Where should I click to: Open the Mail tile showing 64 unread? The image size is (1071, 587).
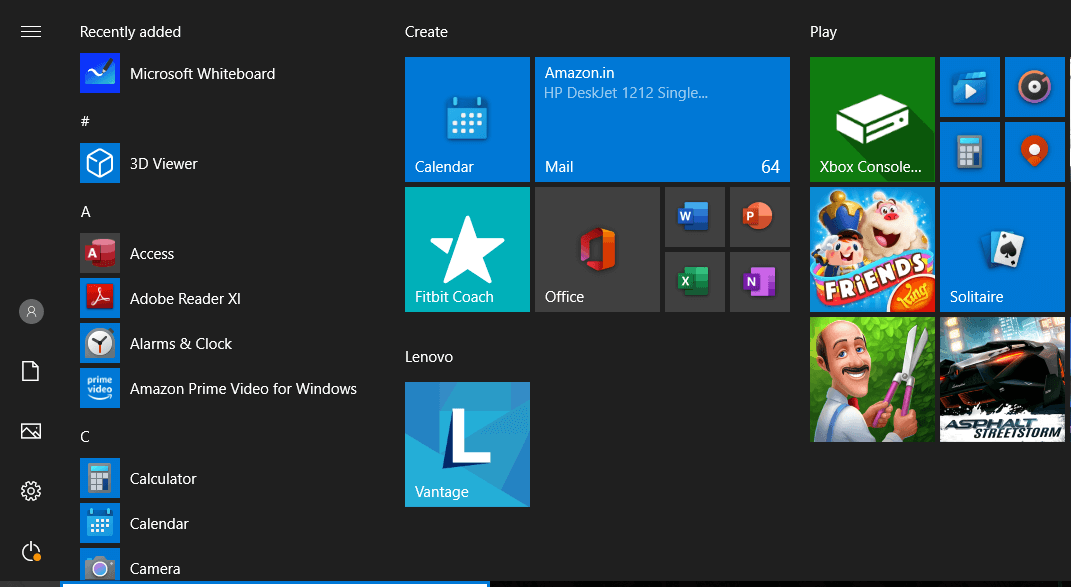pos(662,119)
